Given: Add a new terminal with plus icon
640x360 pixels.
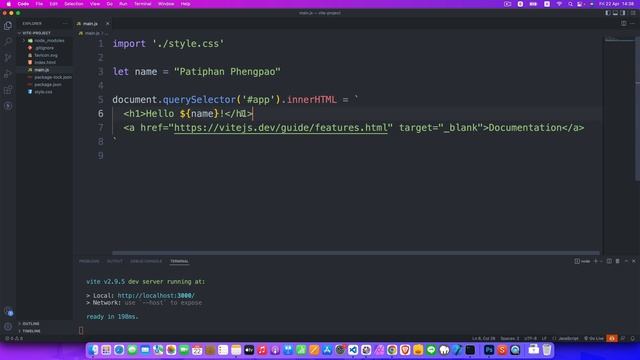Looking at the screenshot, I should pos(596,261).
